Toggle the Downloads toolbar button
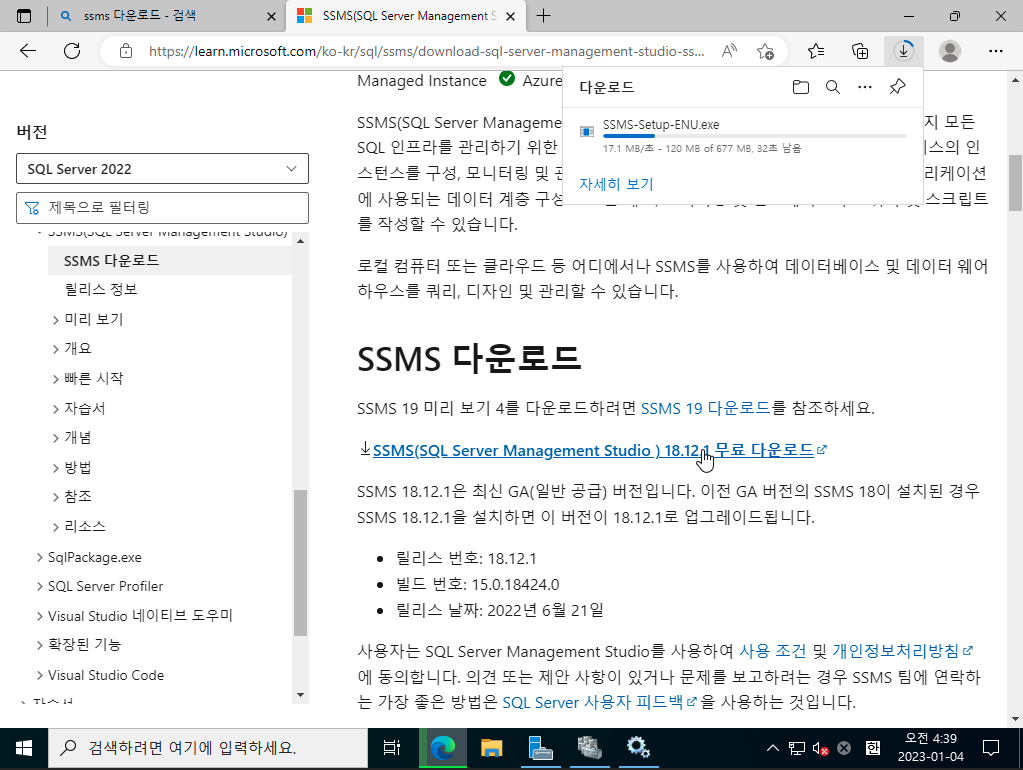1023x770 pixels. pos(904,51)
